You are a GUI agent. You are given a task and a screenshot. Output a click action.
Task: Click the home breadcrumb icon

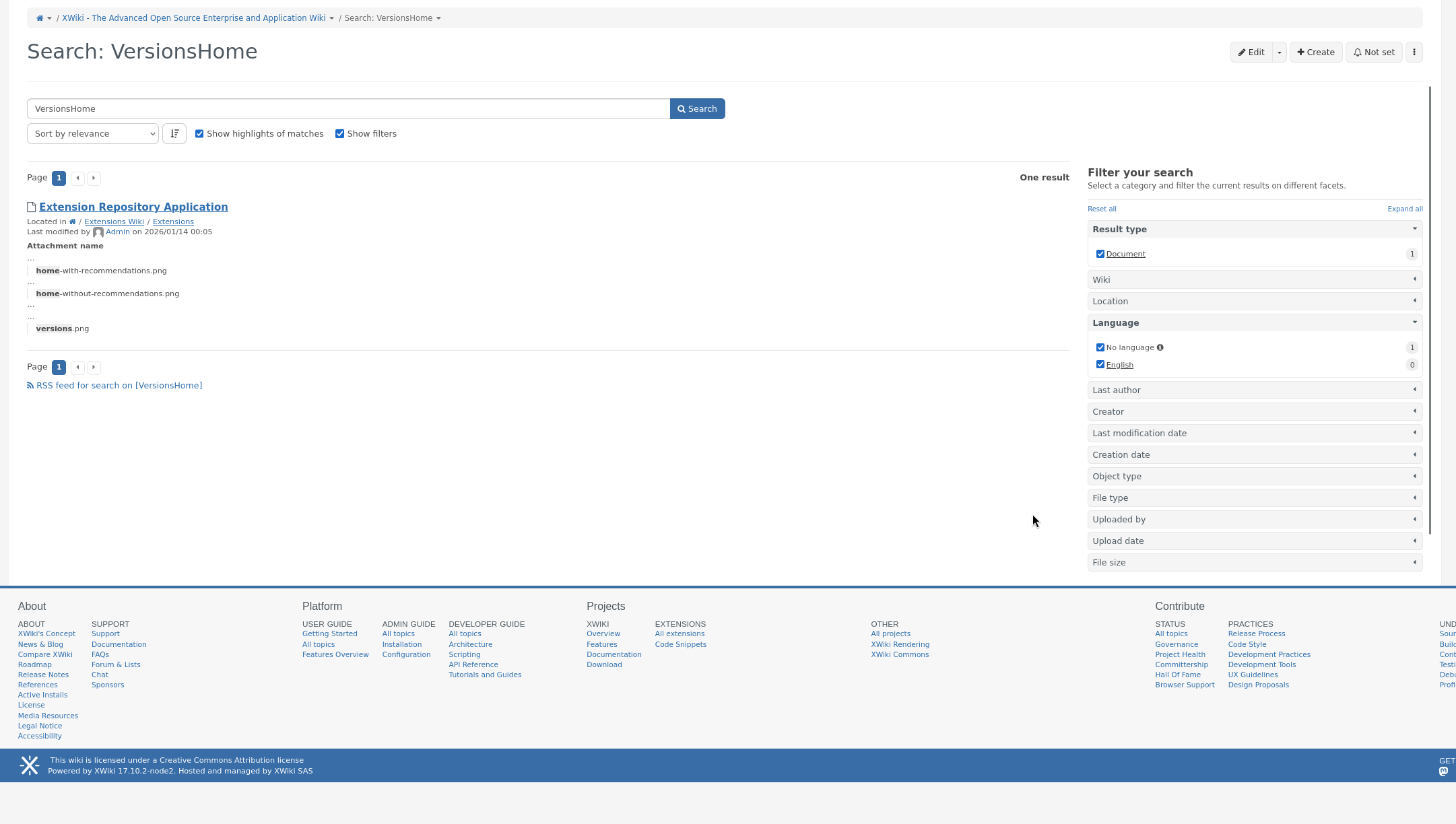click(40, 18)
